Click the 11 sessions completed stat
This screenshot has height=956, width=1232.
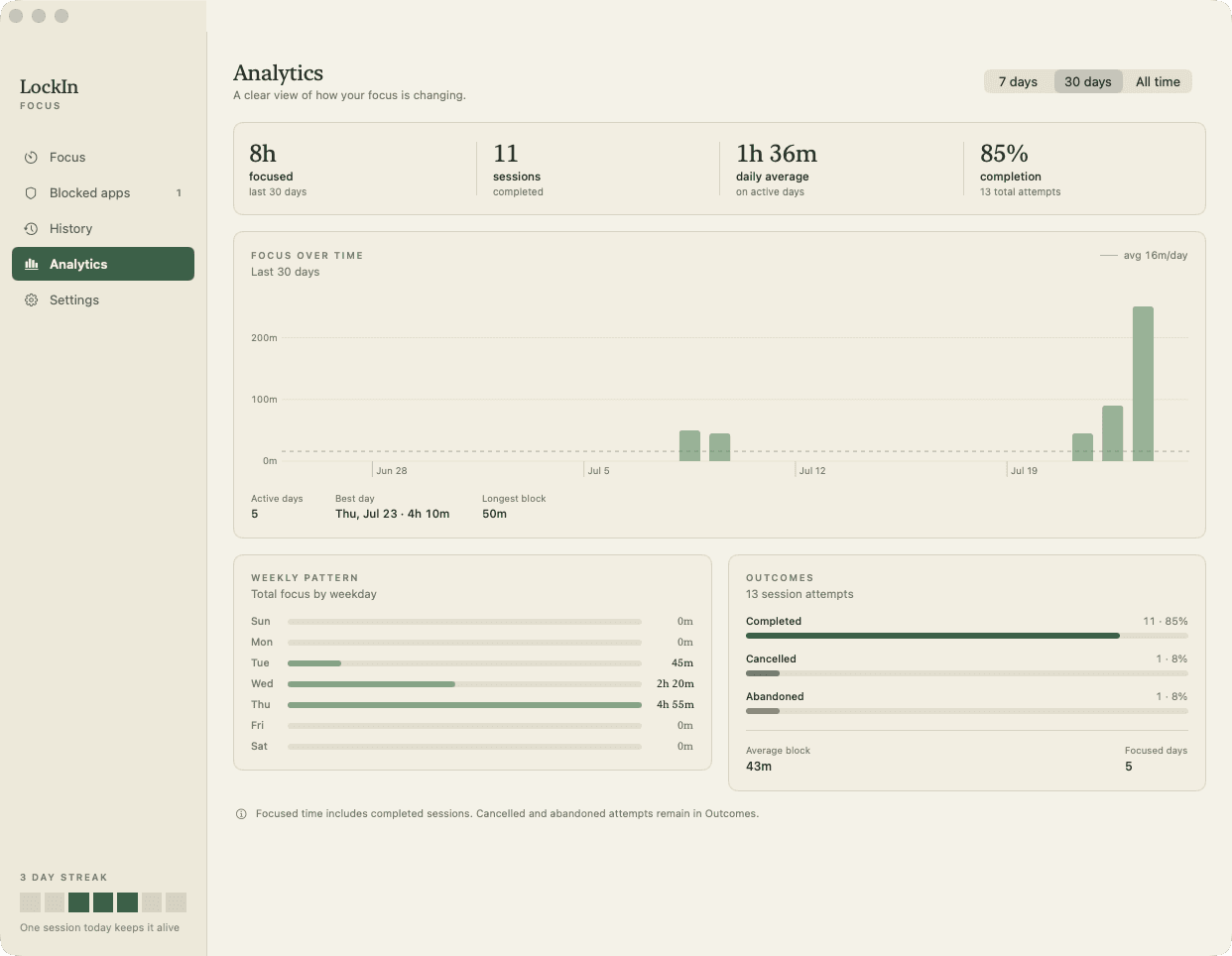coord(518,169)
